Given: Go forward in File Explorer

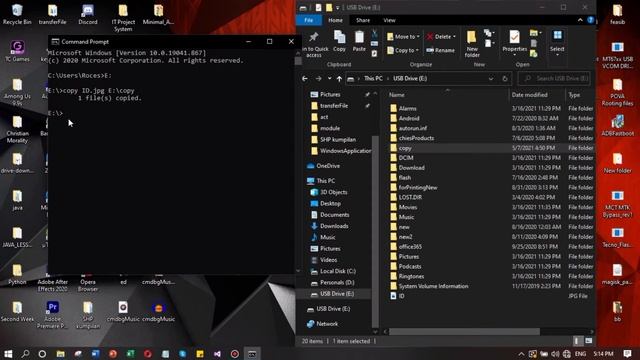Looking at the screenshot, I should point(318,78).
